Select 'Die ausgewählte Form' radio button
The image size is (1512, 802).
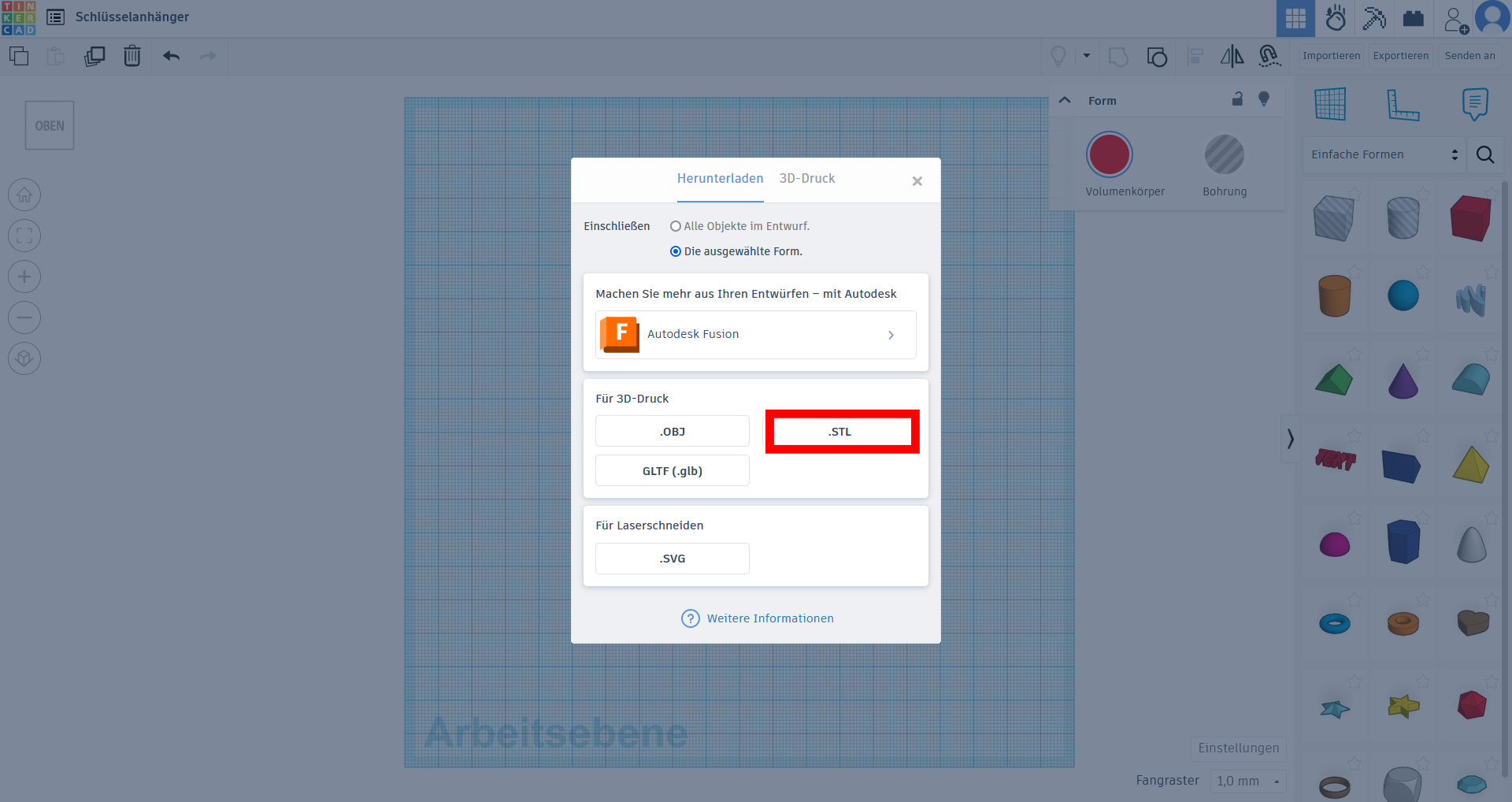(x=675, y=251)
